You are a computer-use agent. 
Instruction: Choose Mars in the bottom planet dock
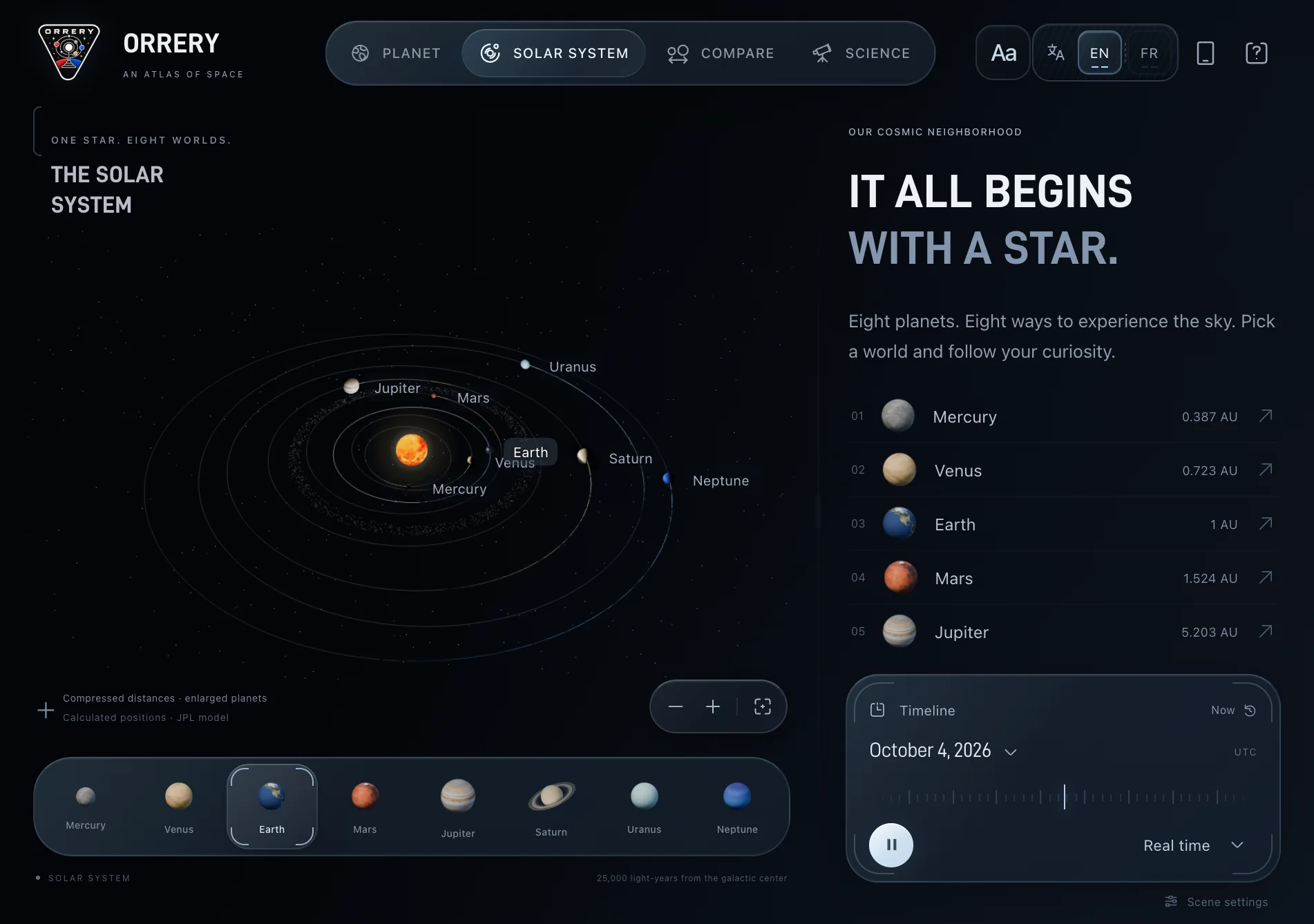click(365, 807)
